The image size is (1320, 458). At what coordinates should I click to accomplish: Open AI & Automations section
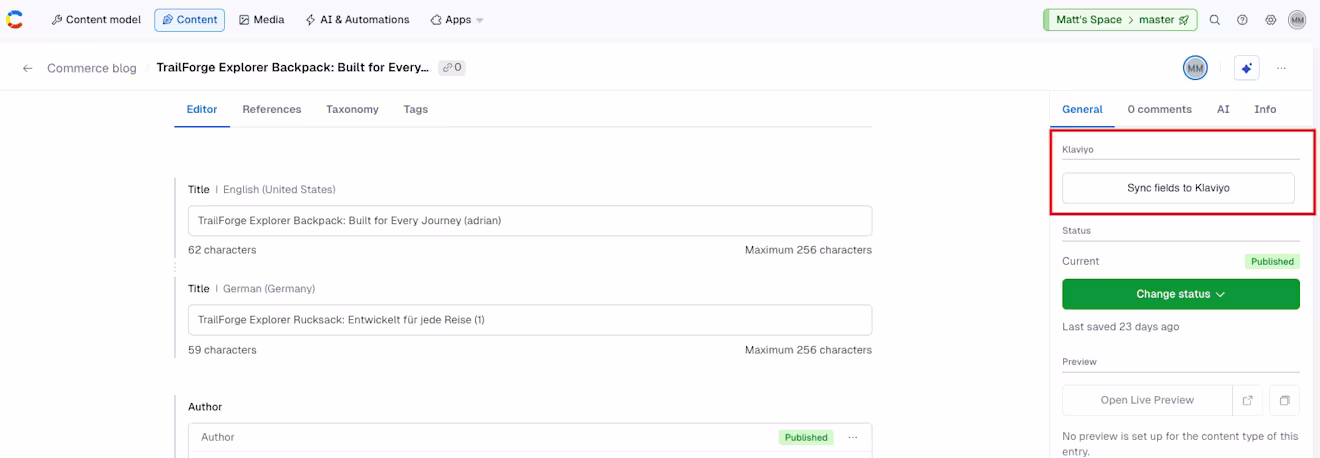tap(358, 20)
